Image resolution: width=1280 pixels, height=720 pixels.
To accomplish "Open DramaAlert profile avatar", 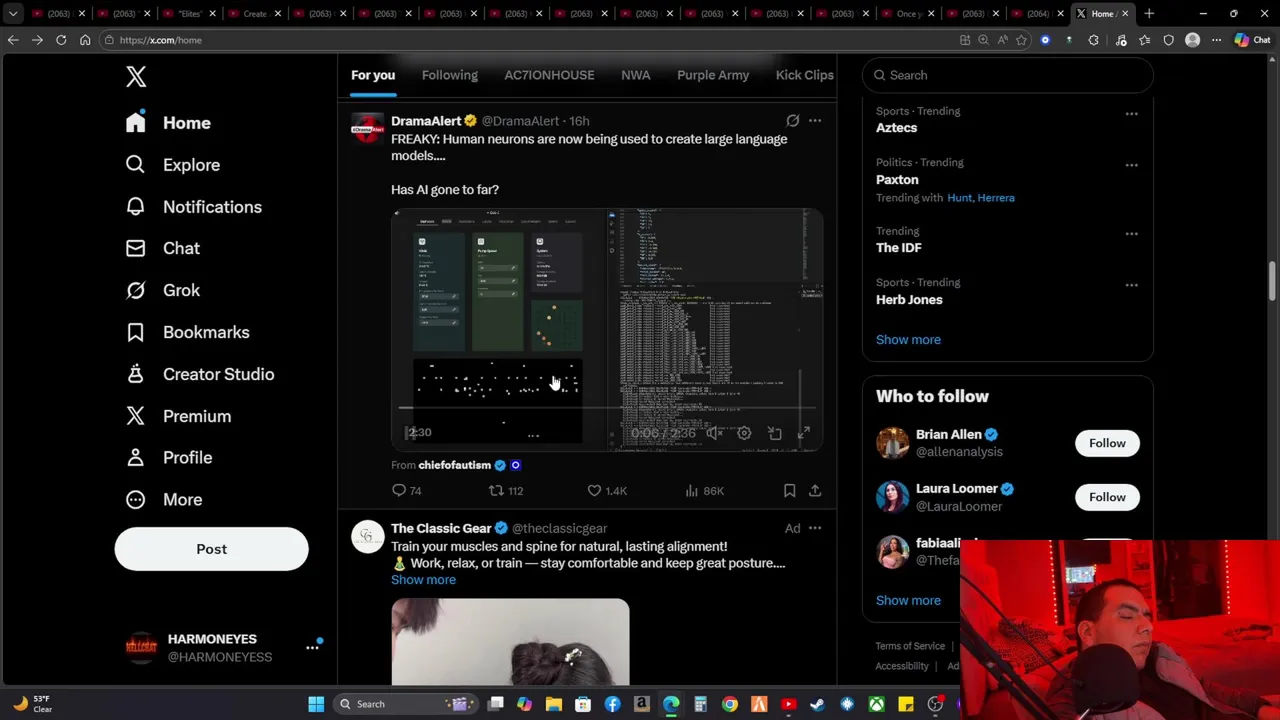I will [x=367, y=129].
